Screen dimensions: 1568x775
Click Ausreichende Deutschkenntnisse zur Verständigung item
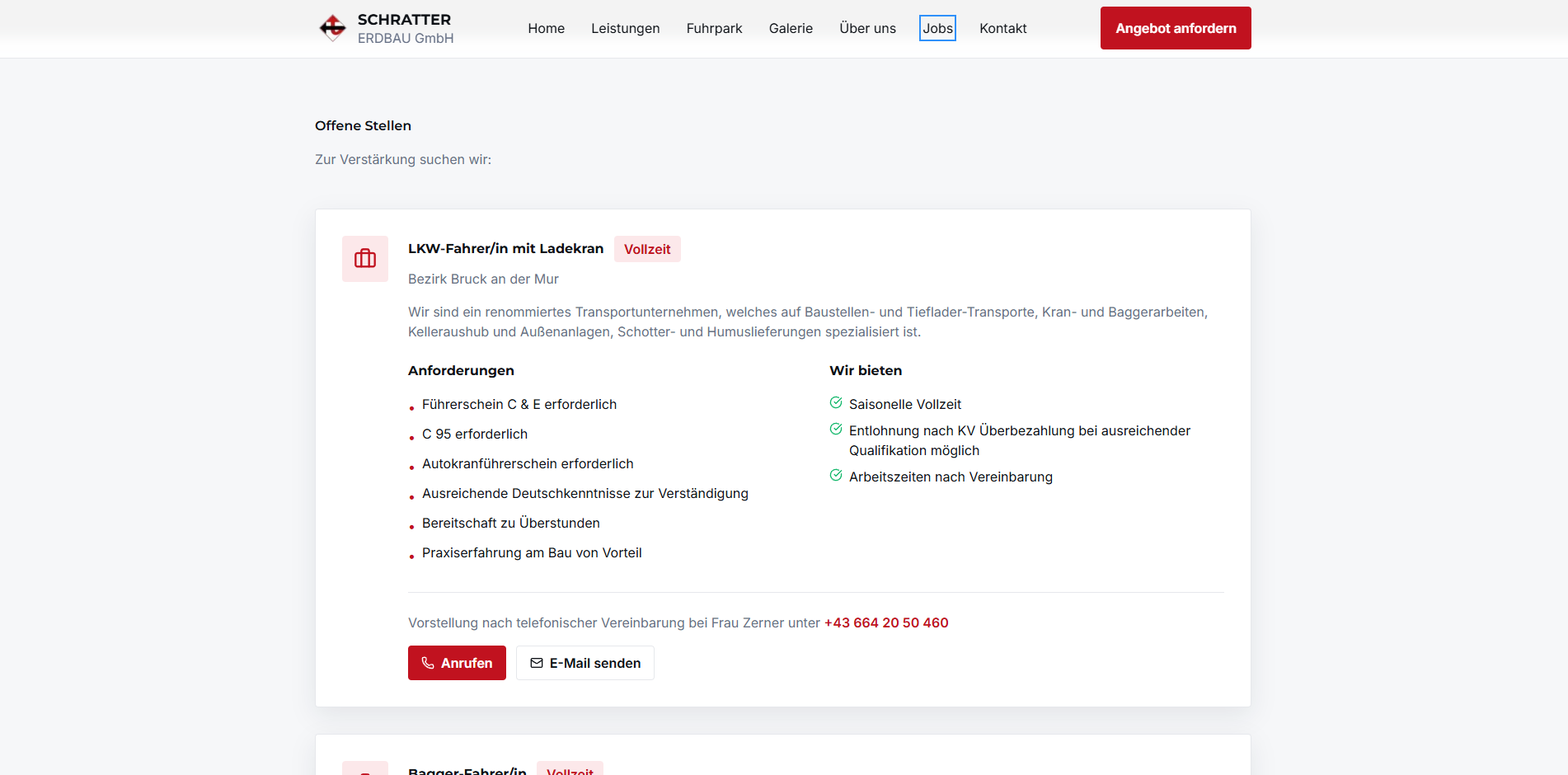tap(585, 493)
